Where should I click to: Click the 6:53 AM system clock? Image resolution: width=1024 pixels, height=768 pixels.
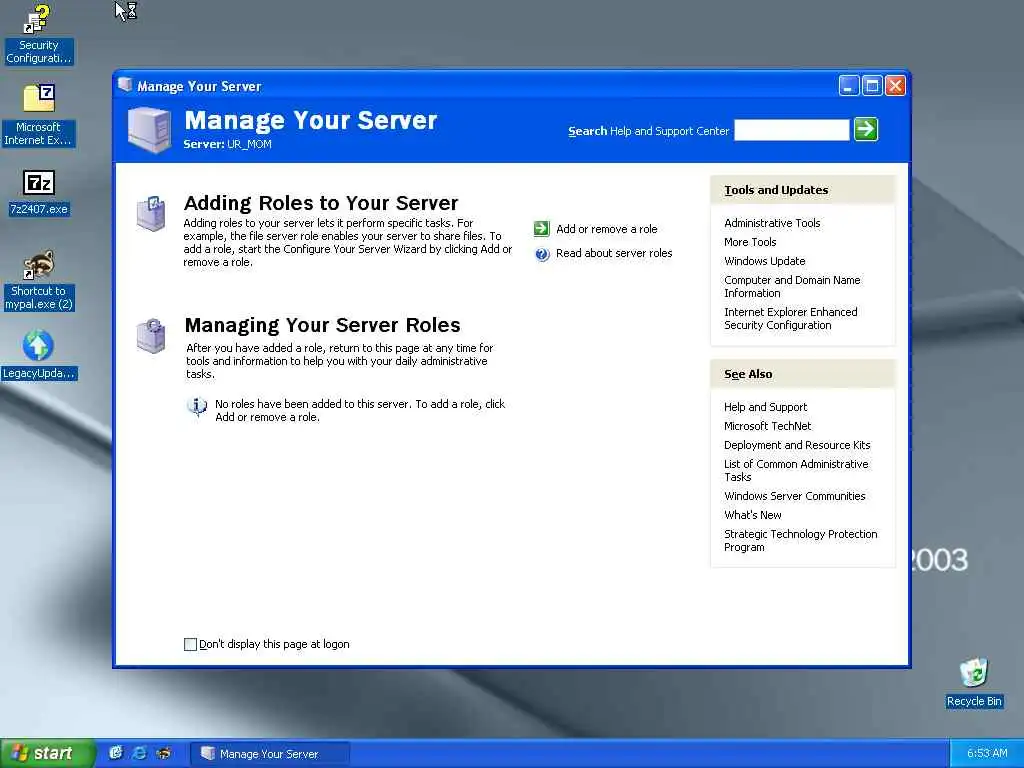point(987,754)
